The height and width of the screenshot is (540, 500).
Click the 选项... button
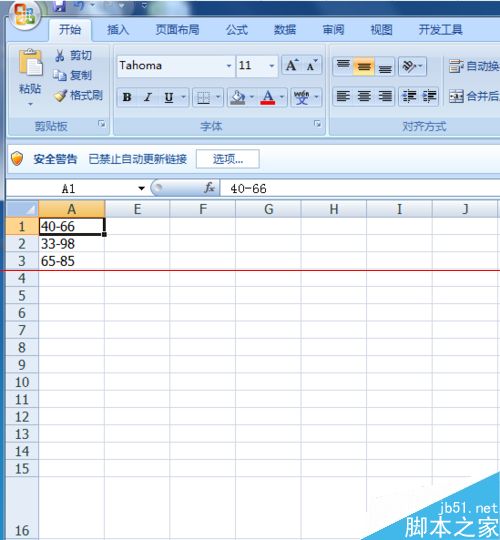coord(228,159)
